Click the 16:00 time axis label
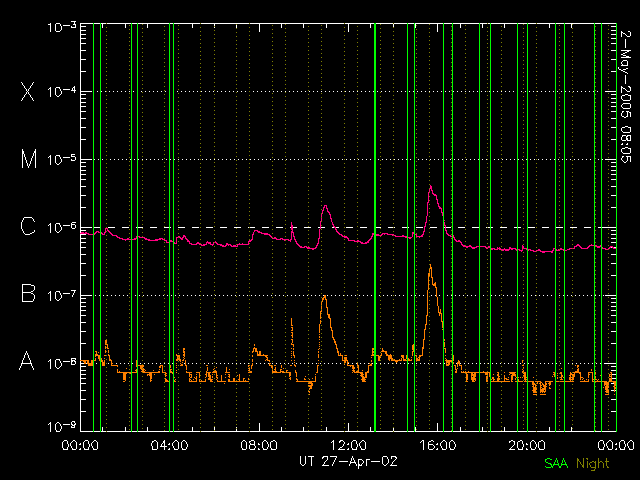 tap(437, 445)
